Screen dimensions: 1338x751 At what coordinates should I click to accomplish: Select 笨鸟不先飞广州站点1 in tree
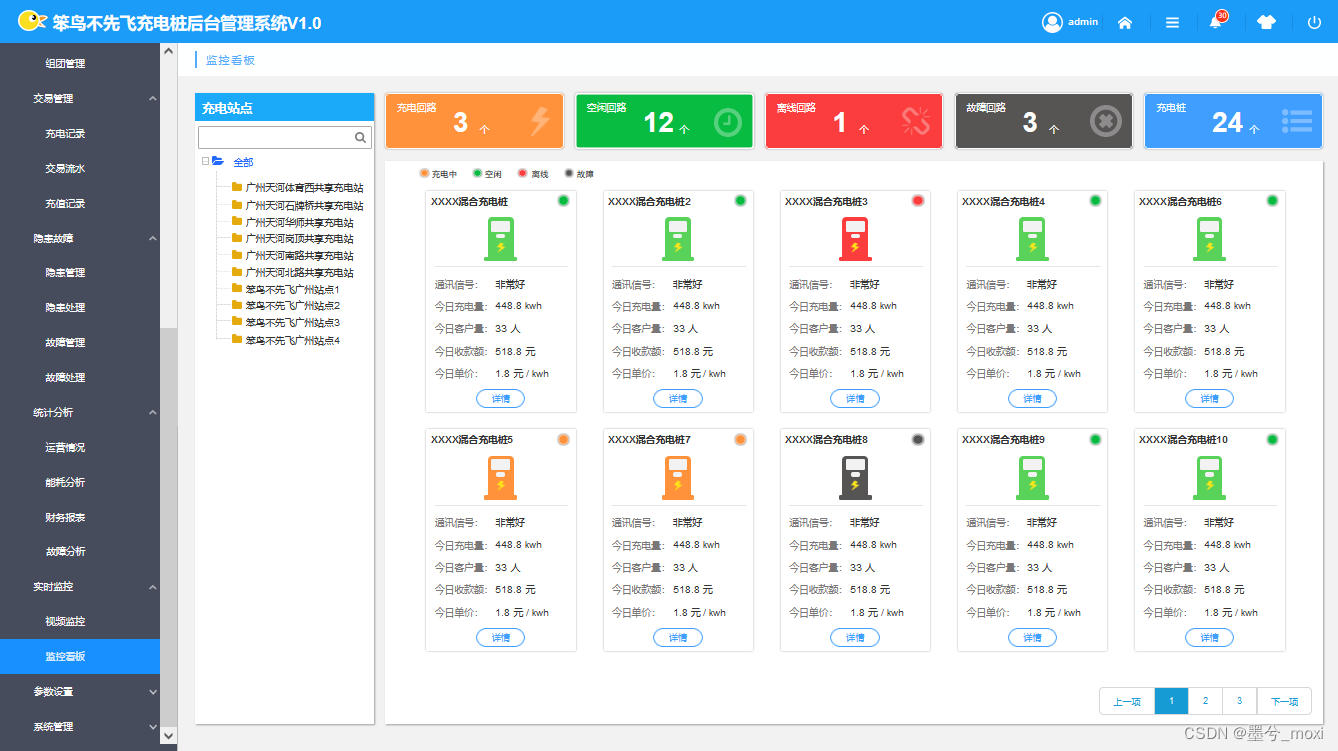(293, 289)
